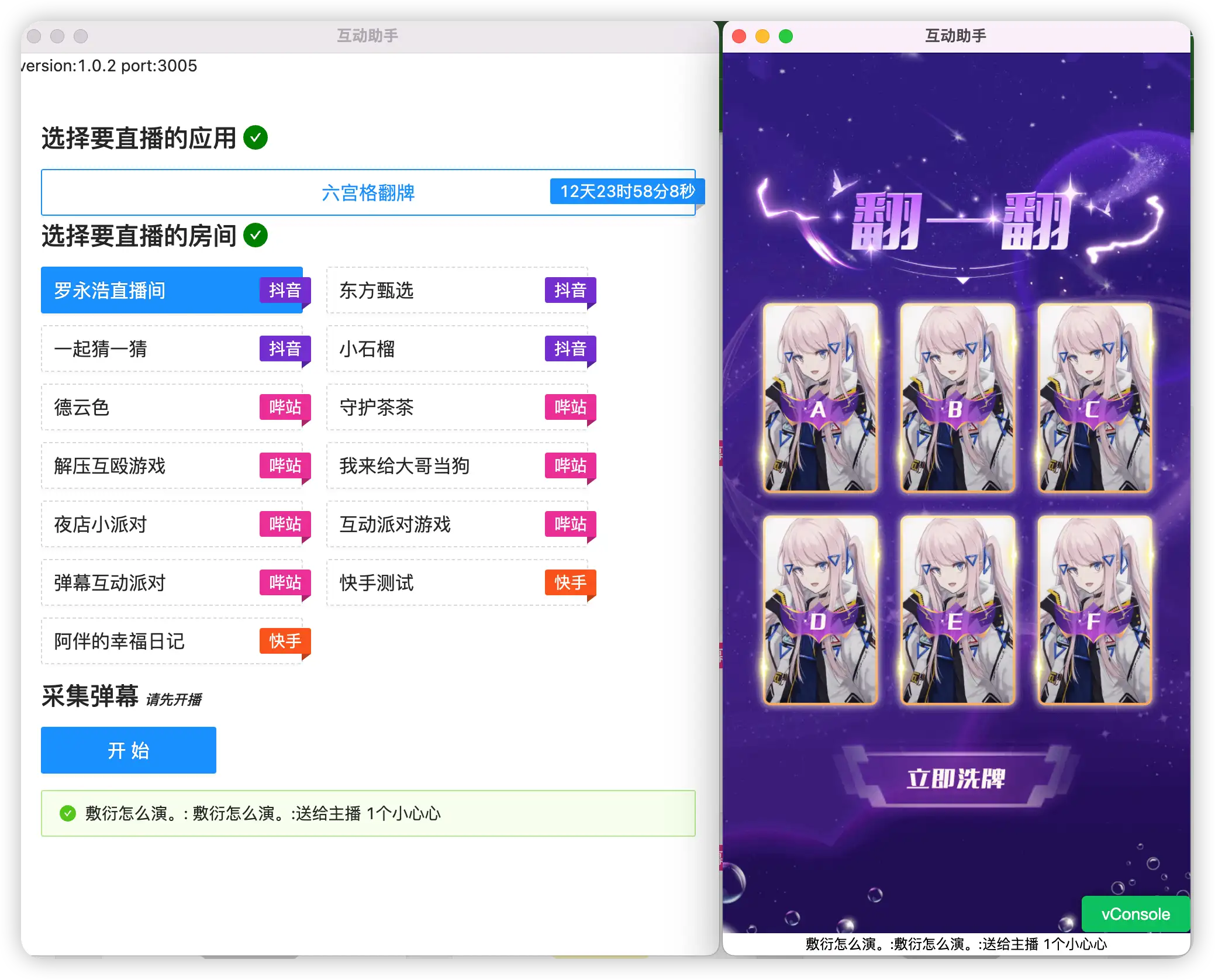Click the grey minimize dot of the left window
Image resolution: width=1215 pixels, height=980 pixels.
pos(57,36)
